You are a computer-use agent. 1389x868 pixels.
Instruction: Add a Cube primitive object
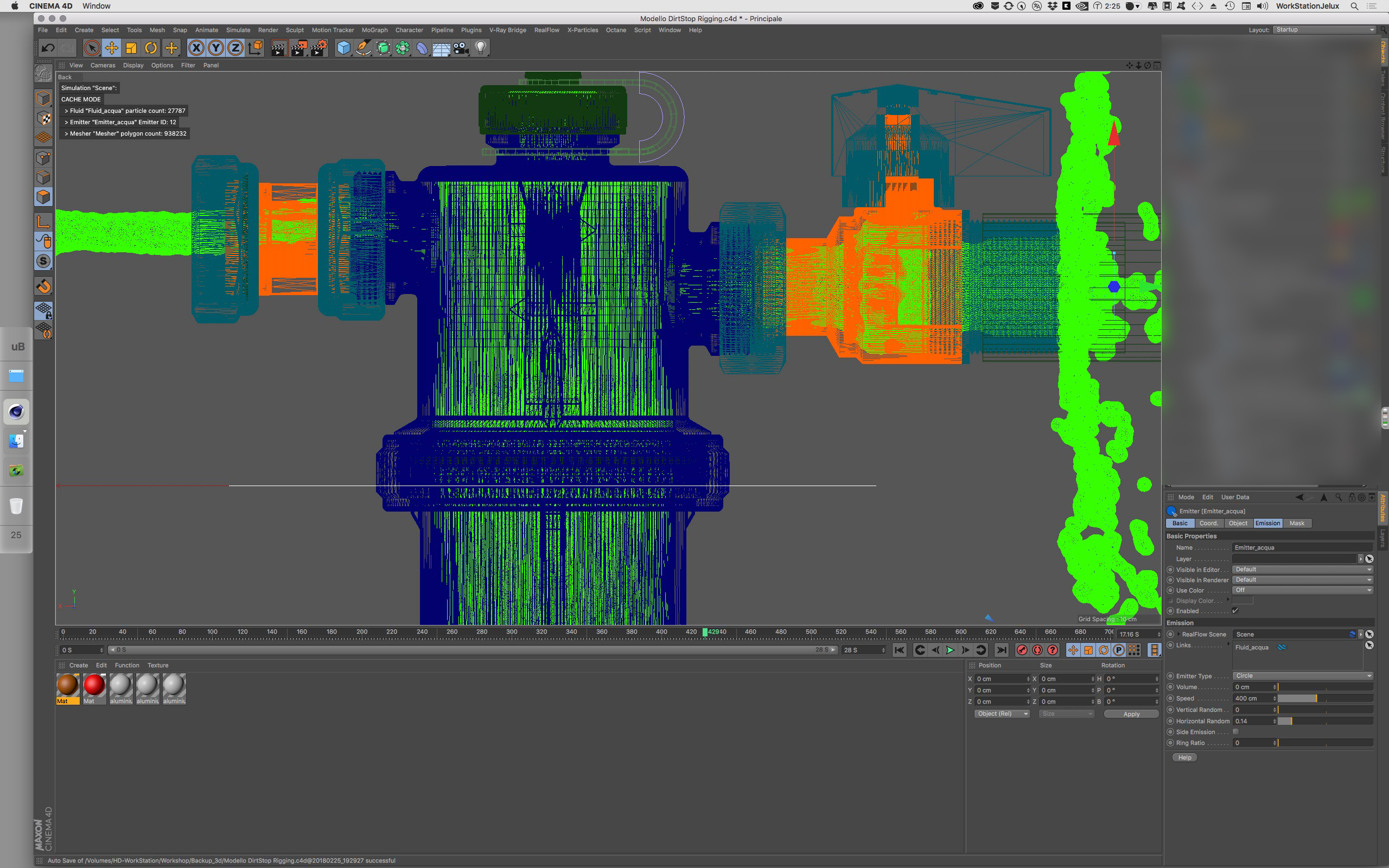[x=343, y=48]
